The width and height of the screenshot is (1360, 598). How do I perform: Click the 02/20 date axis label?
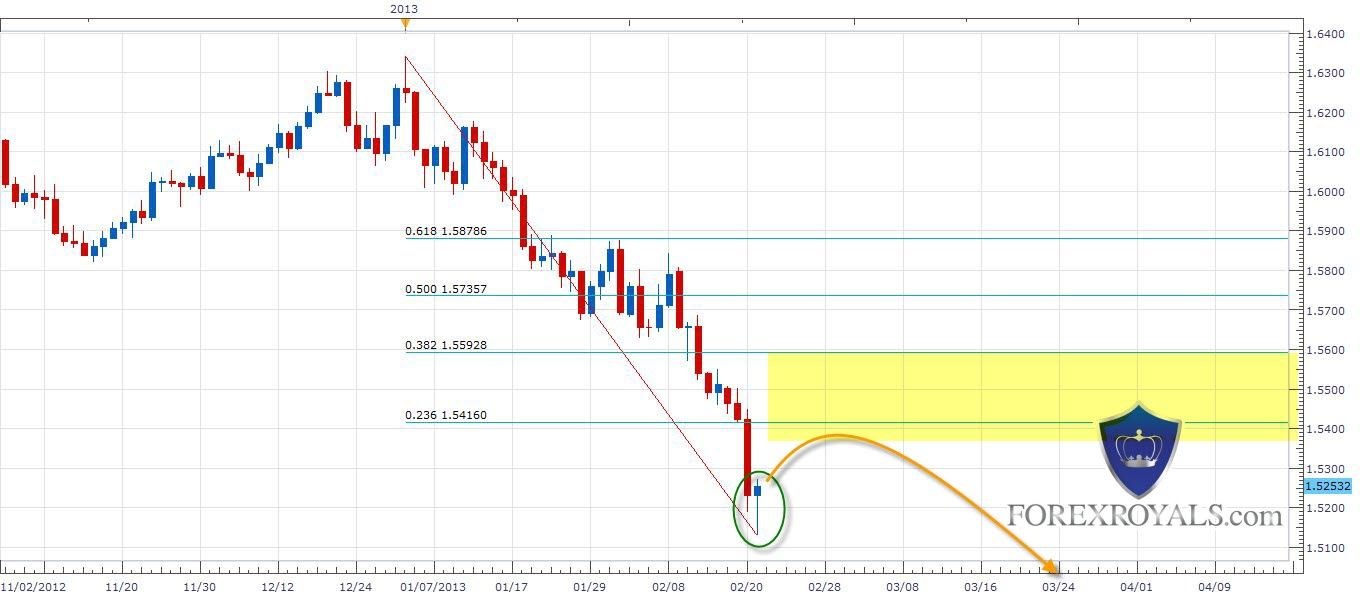pos(746,586)
